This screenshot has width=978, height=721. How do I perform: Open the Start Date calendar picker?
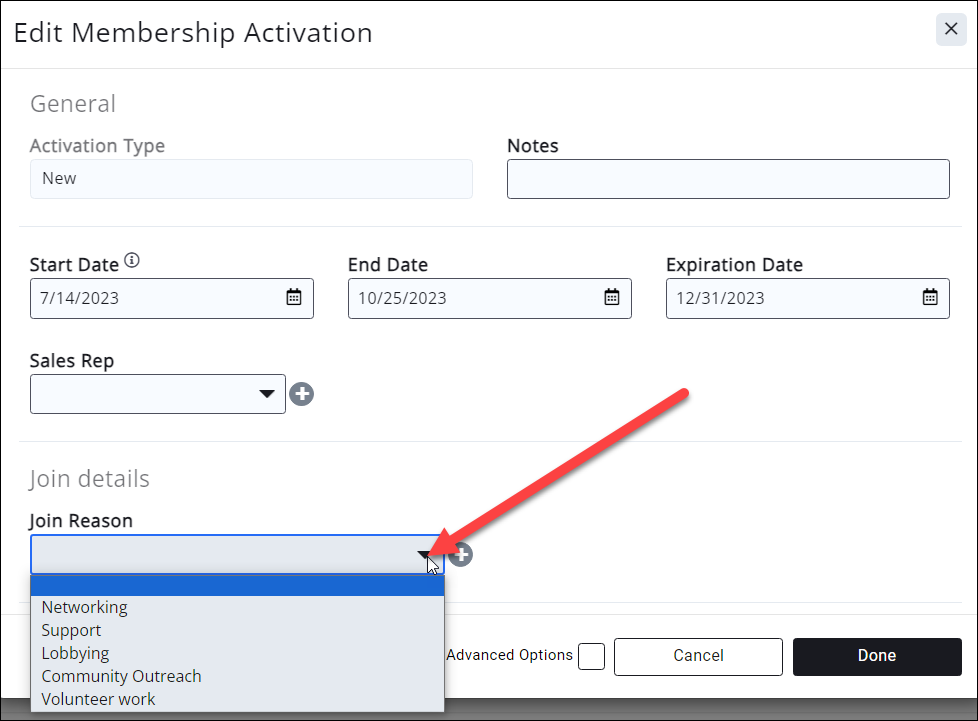pos(294,297)
